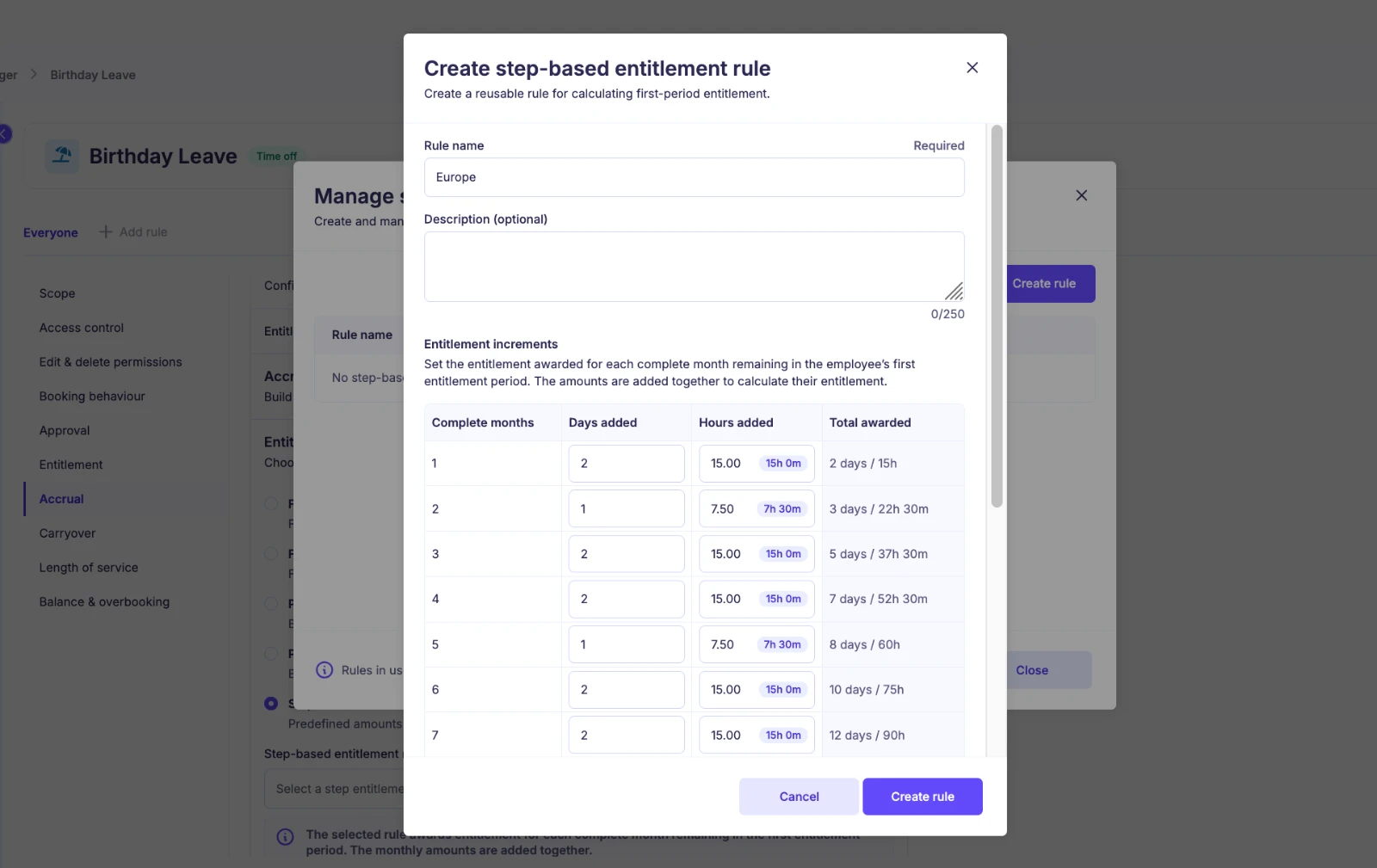Screen dimensions: 1377x868
Task: Click Create rule button in background Manage dialog
Action: (x=1051, y=284)
